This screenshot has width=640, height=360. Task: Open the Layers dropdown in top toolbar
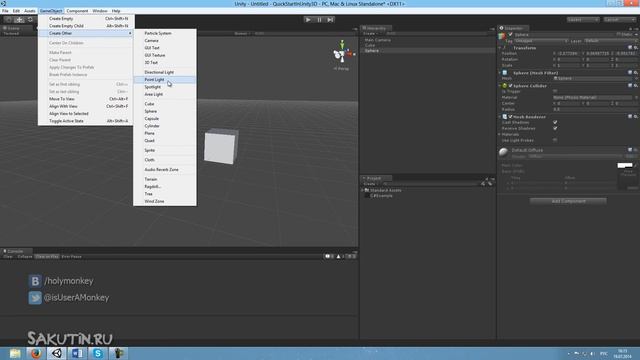click(583, 20)
